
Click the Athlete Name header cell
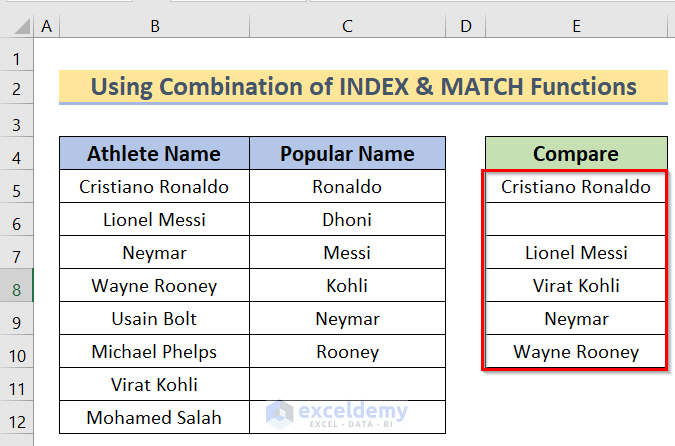[x=154, y=154]
